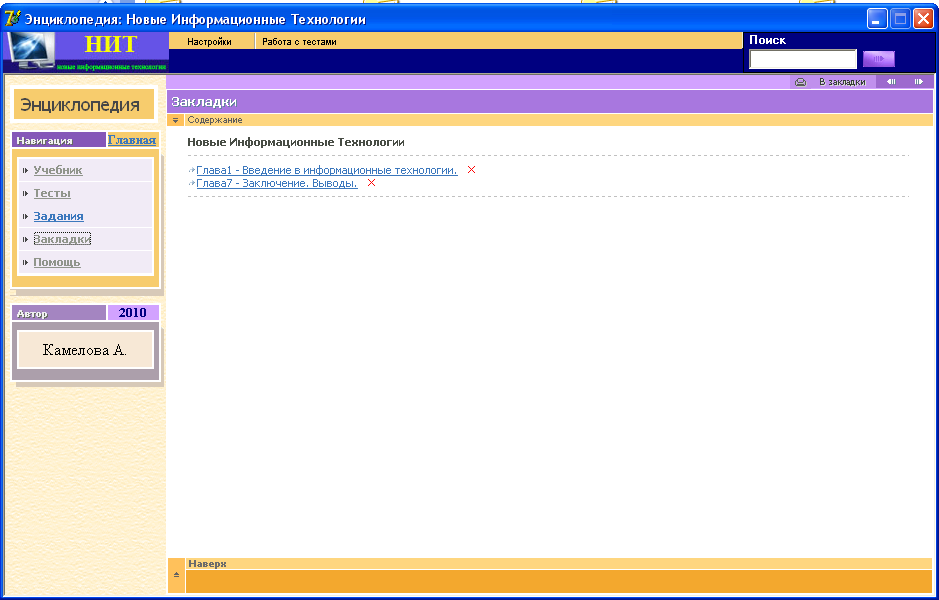Open bookmark Глава7 - Заключение. Выводы.
The width and height of the screenshot is (939, 600).
(277, 183)
